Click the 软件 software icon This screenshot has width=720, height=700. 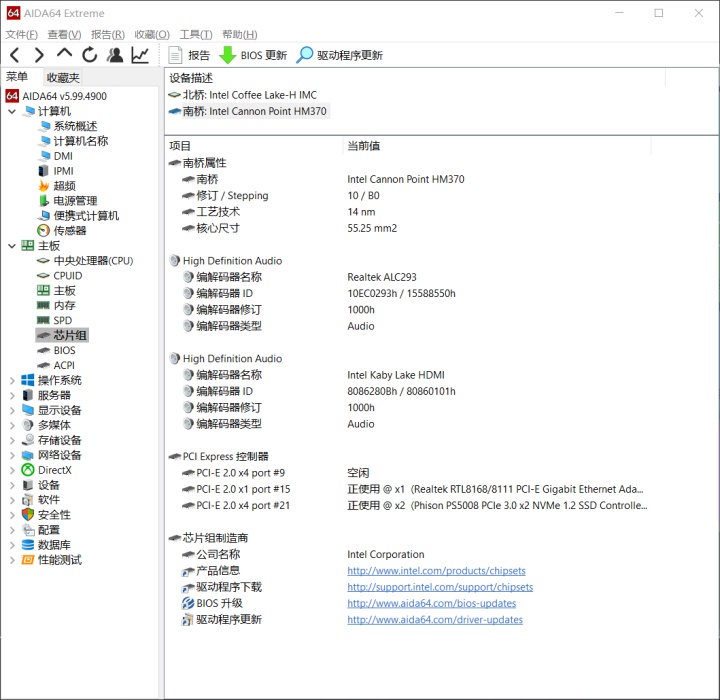28,500
